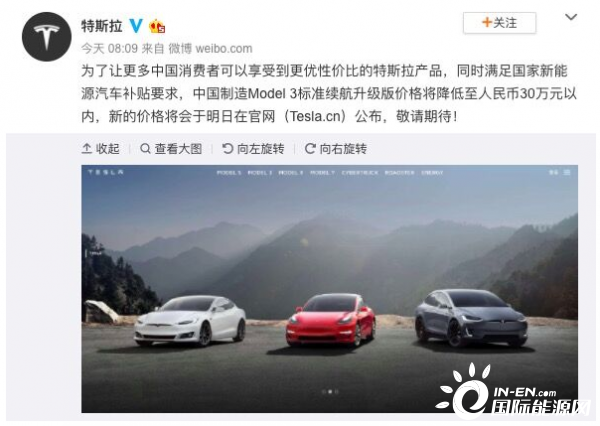Select the middle carousel dot in image
Screen dimensions: 600x426
(x=330, y=392)
